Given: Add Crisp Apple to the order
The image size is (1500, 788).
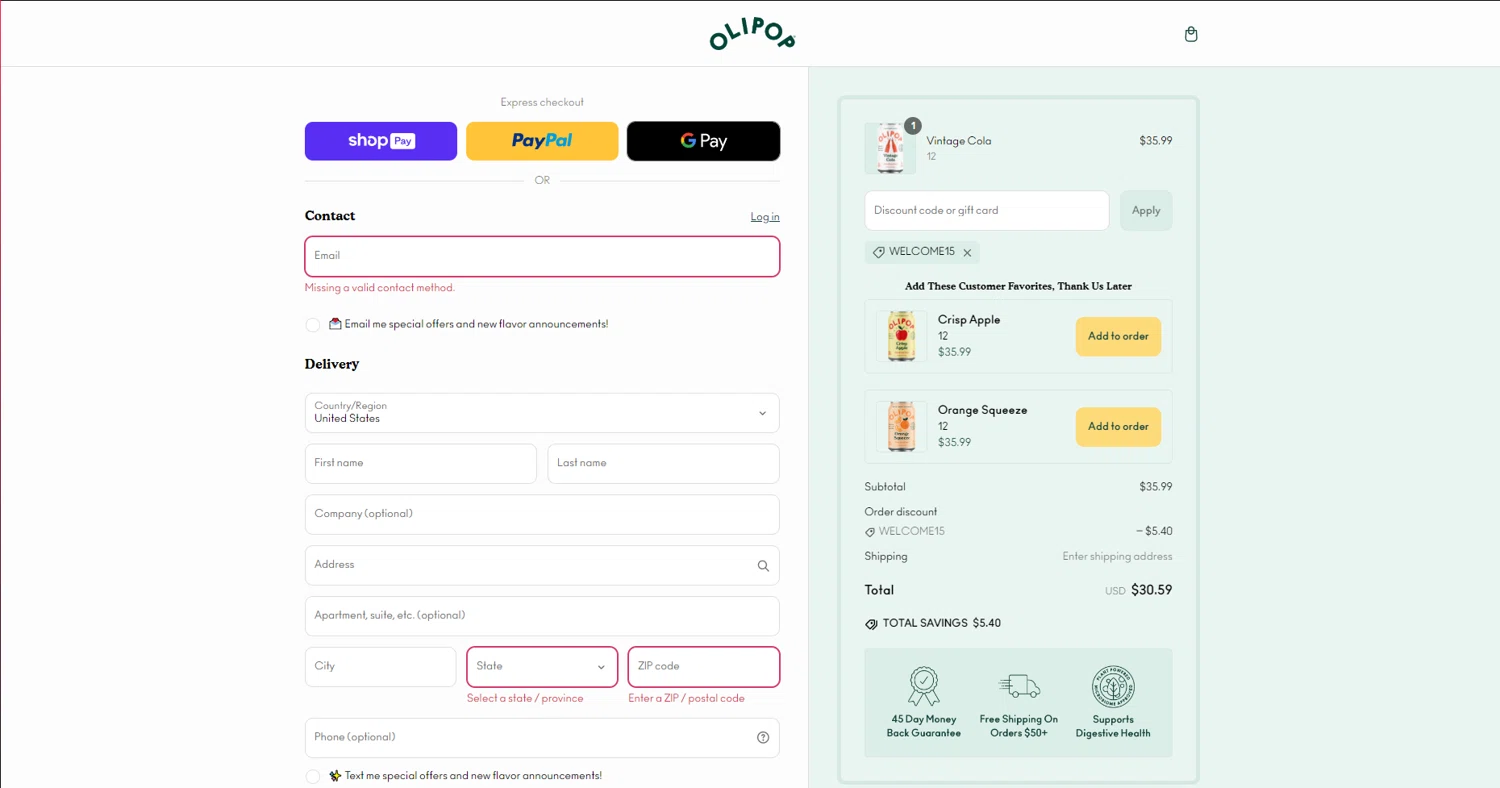Looking at the screenshot, I should (x=1118, y=336).
